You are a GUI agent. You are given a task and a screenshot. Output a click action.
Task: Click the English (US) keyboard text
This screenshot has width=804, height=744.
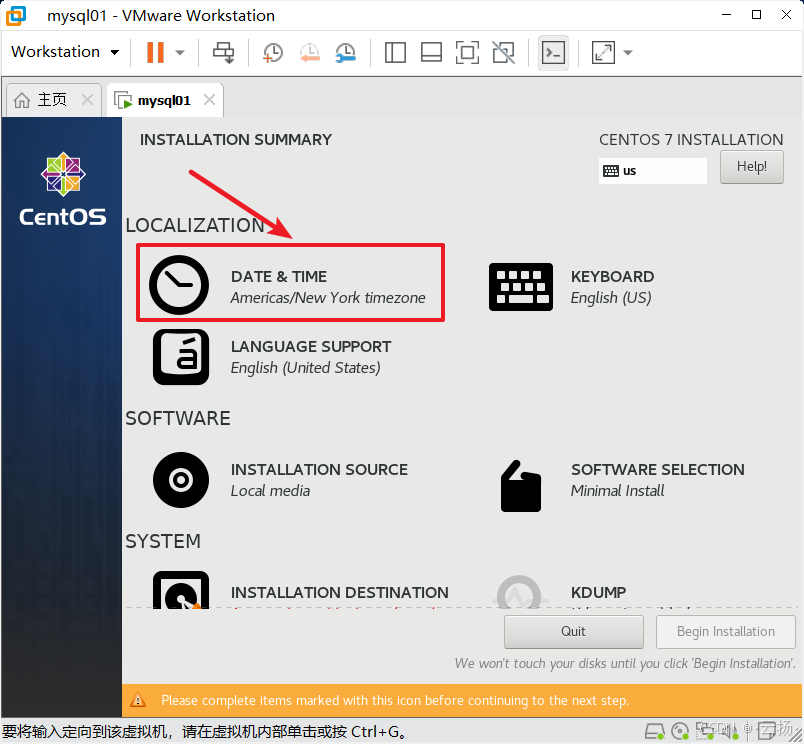pyautogui.click(x=611, y=298)
